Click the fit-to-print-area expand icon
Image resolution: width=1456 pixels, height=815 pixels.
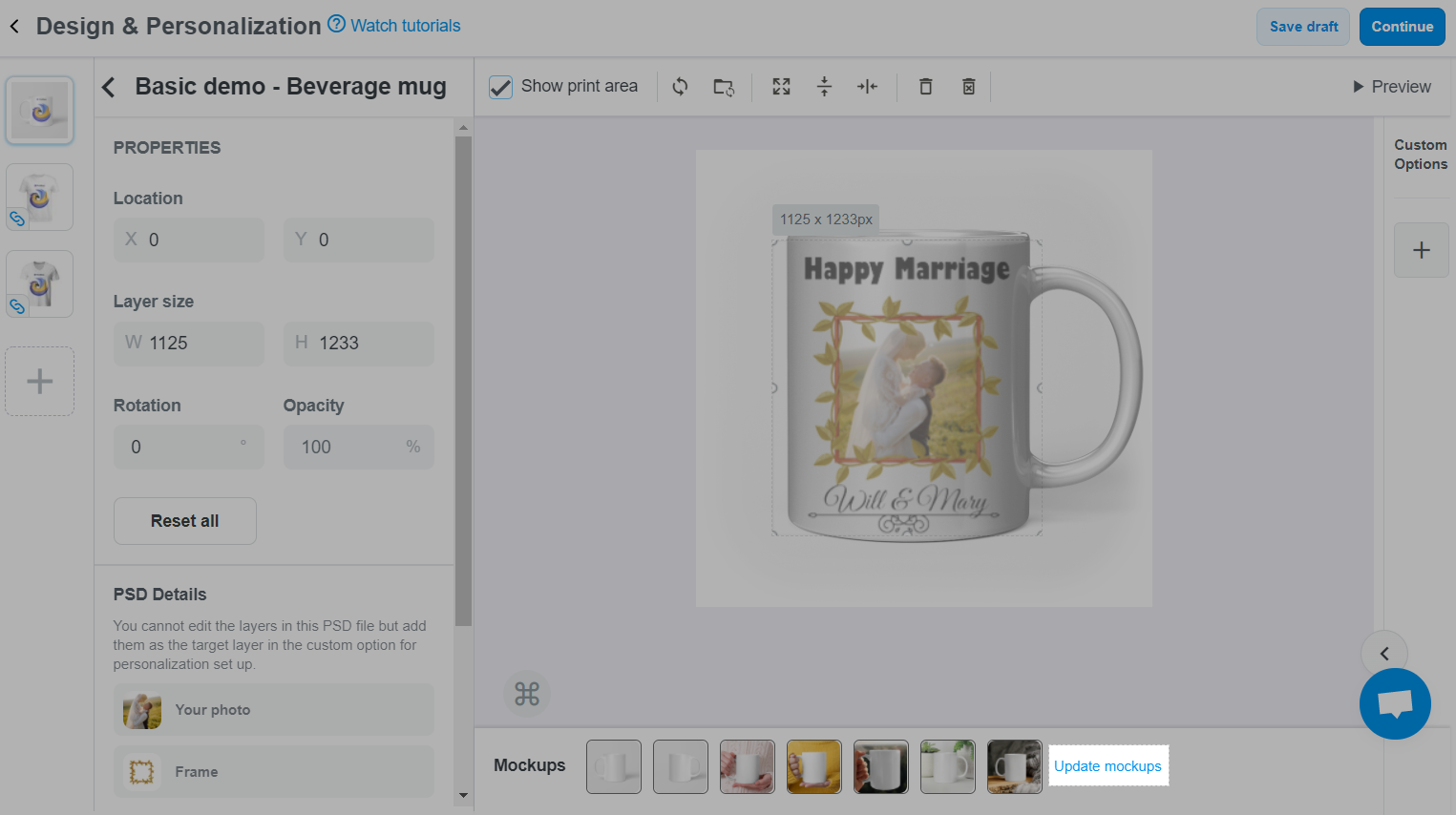pos(781,87)
